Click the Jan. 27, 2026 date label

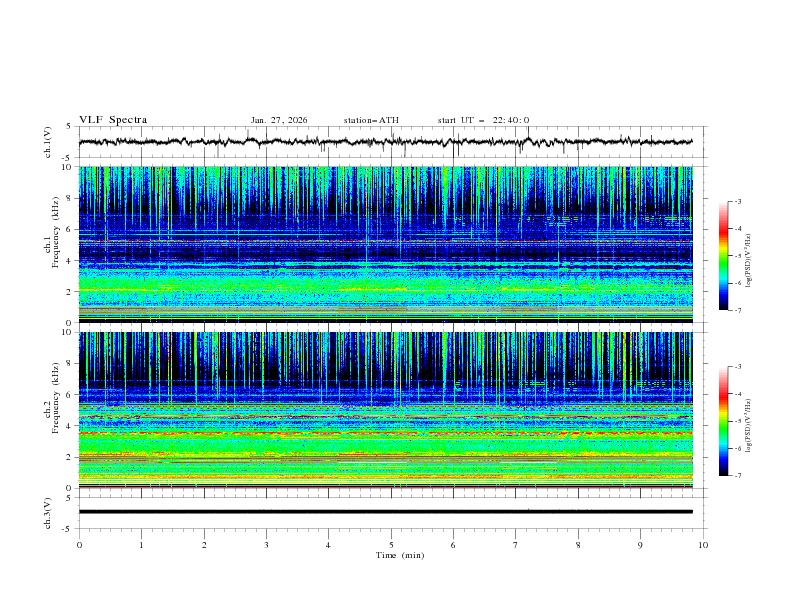point(279,120)
